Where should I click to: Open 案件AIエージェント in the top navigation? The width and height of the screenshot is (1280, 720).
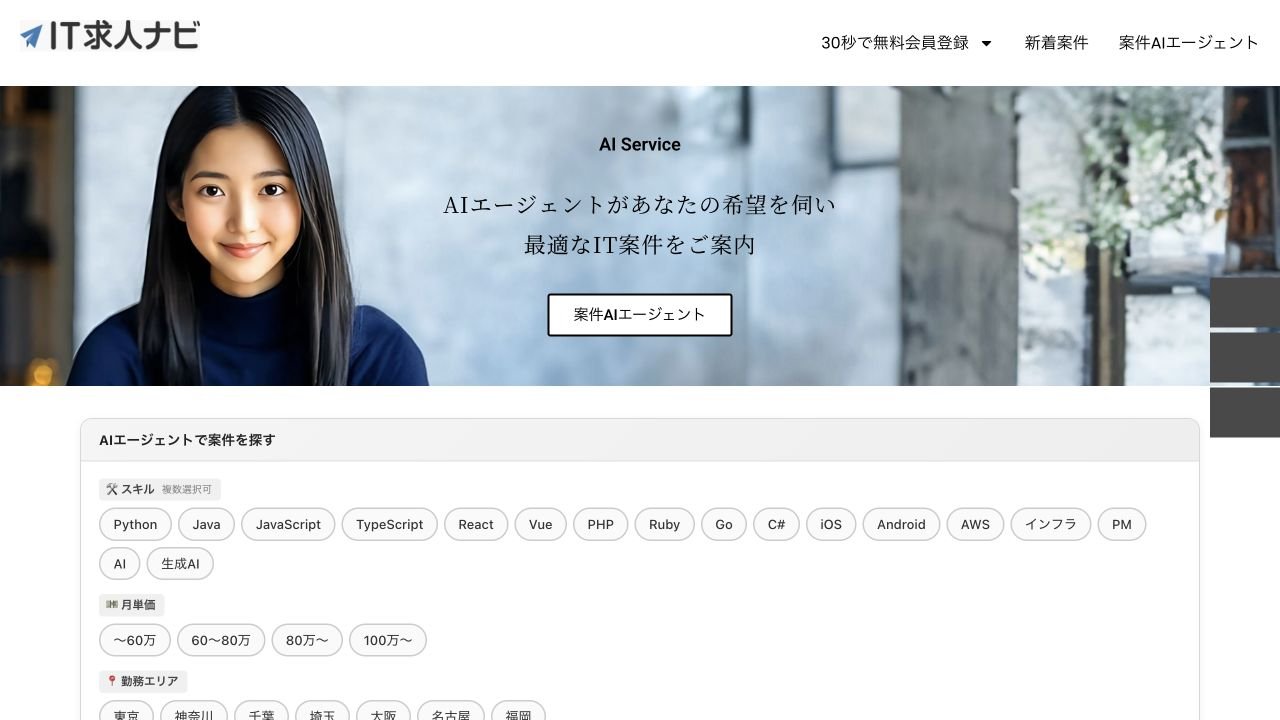[x=1188, y=43]
